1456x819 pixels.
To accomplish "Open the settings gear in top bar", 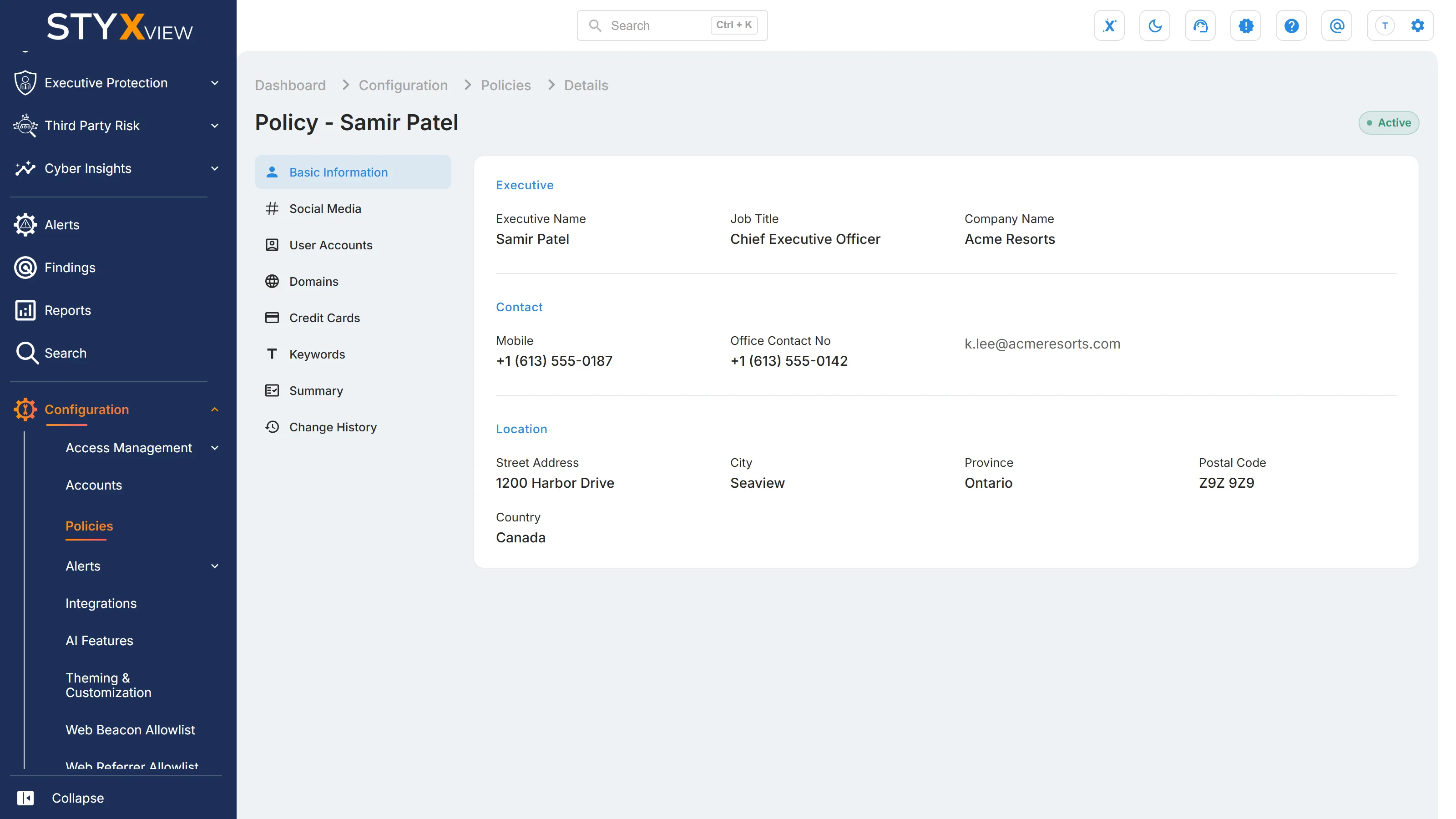I will pos(1418,25).
